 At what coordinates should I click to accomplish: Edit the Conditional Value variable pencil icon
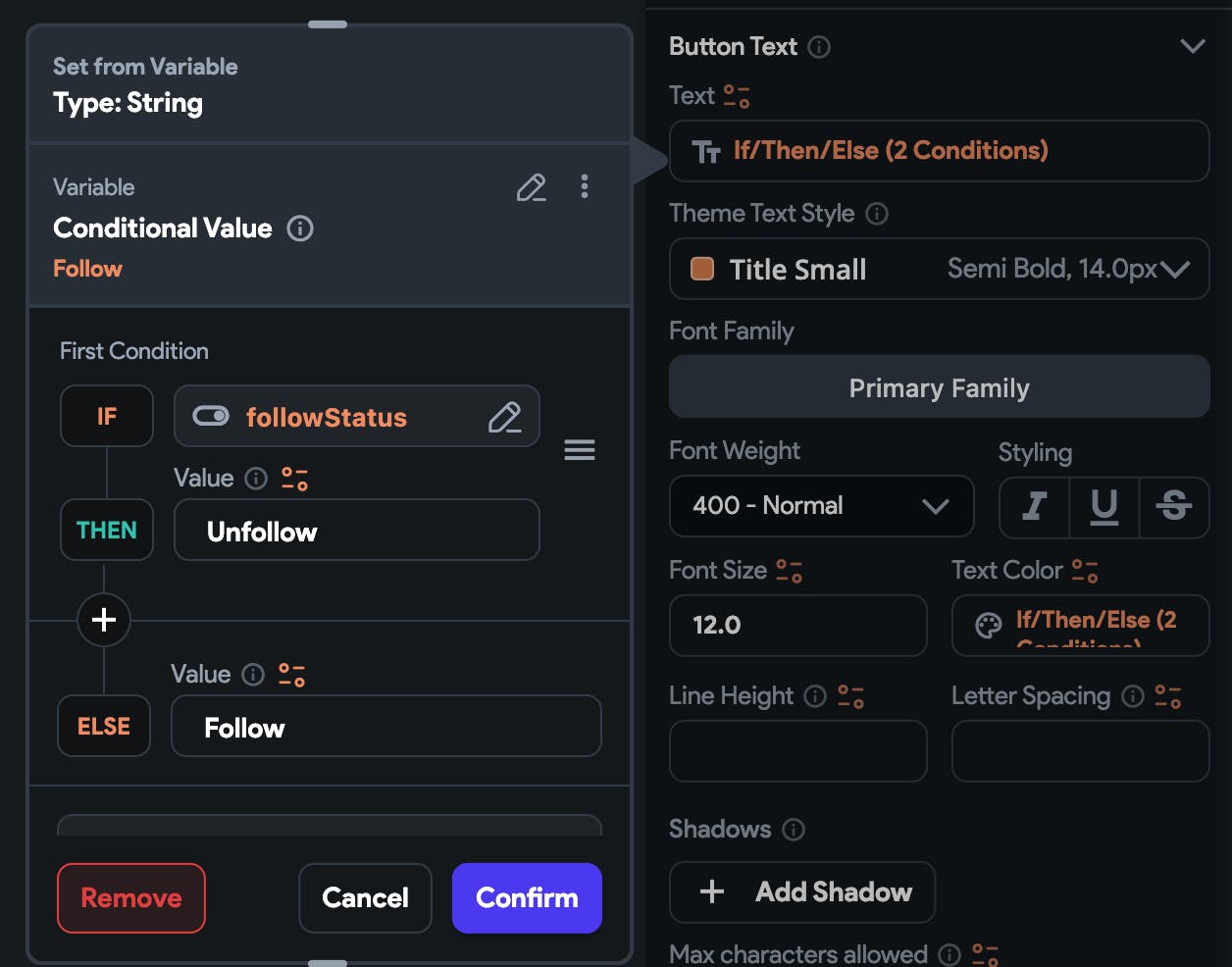[x=531, y=187]
